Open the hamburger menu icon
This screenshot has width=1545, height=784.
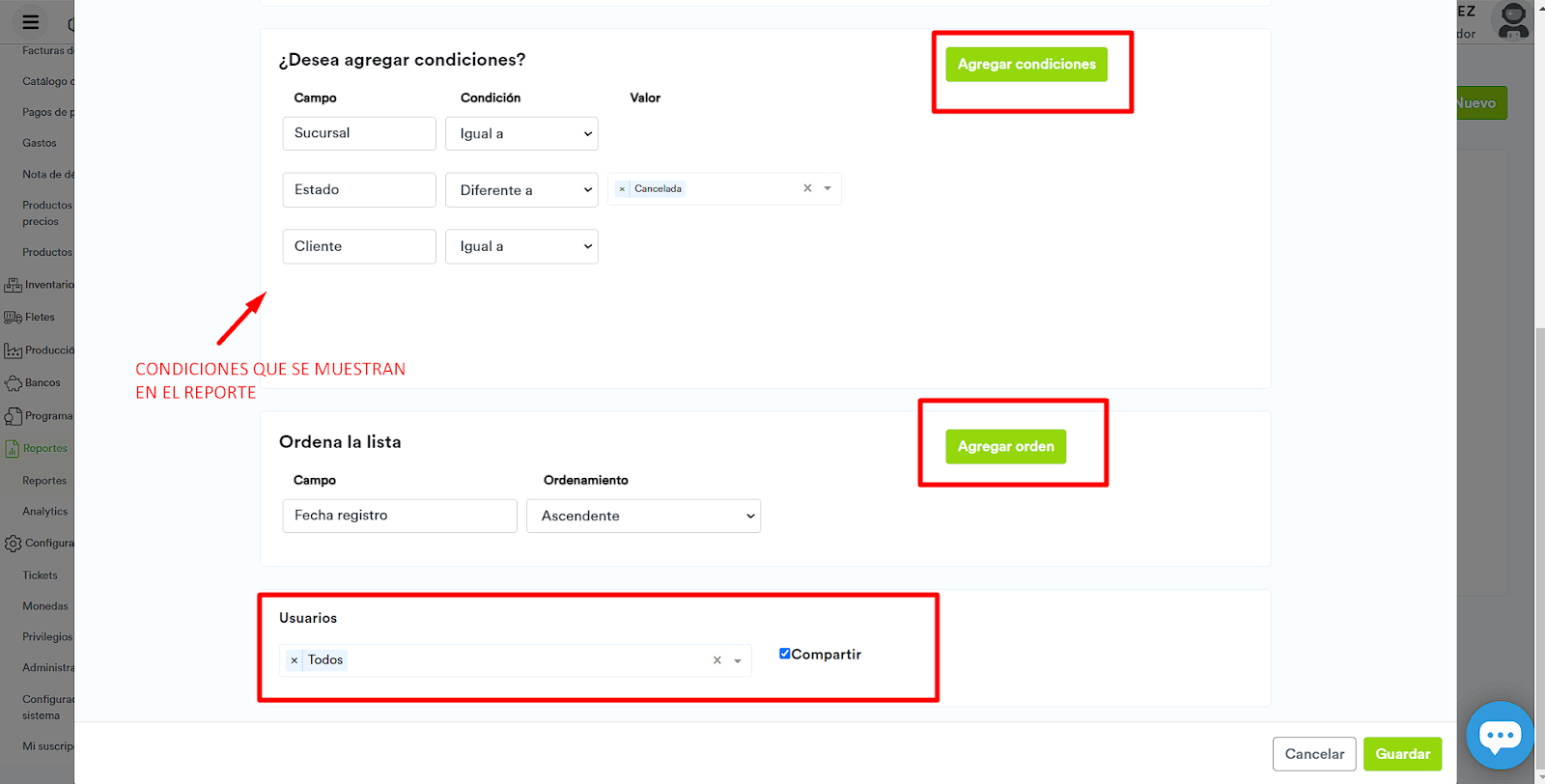click(31, 22)
